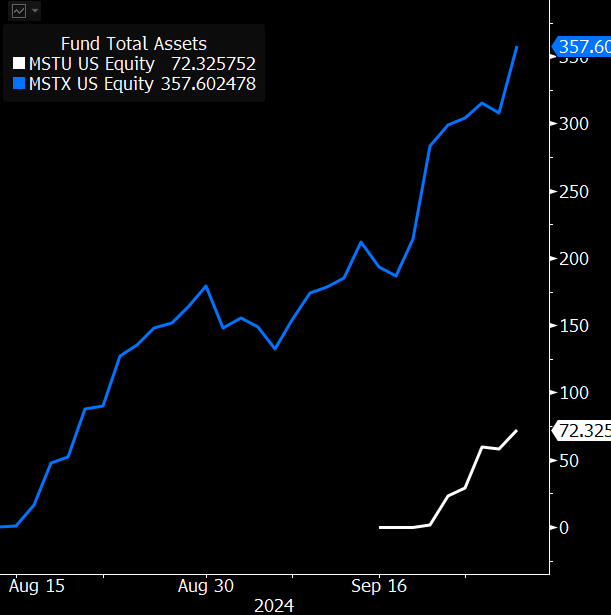Click the 300 y-axis label
The image size is (611, 615).
[574, 124]
